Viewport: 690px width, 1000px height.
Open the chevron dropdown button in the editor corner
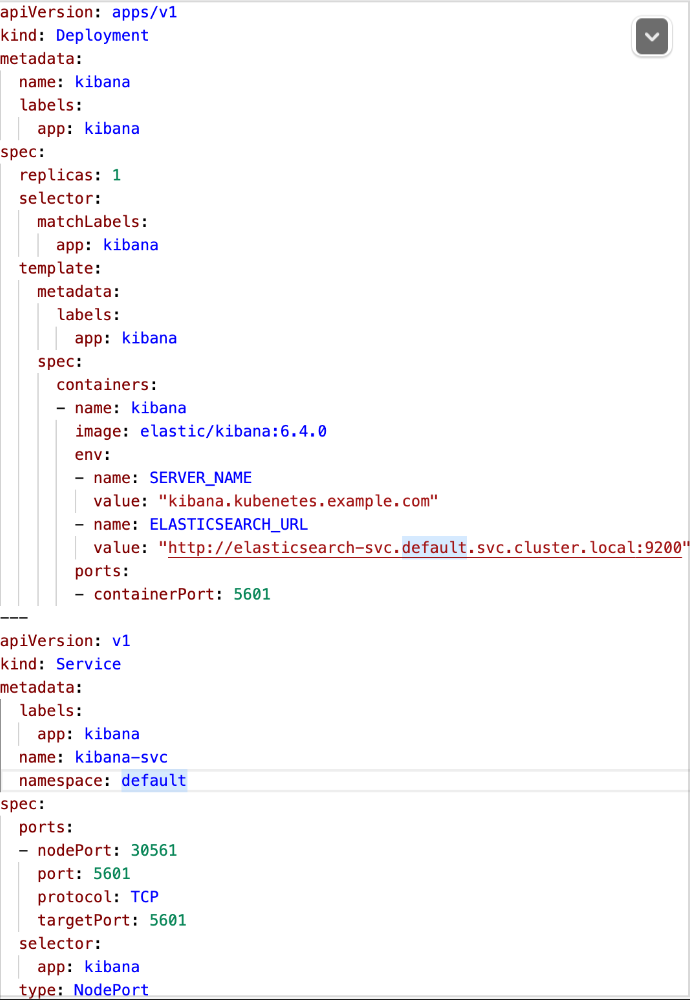coord(652,36)
